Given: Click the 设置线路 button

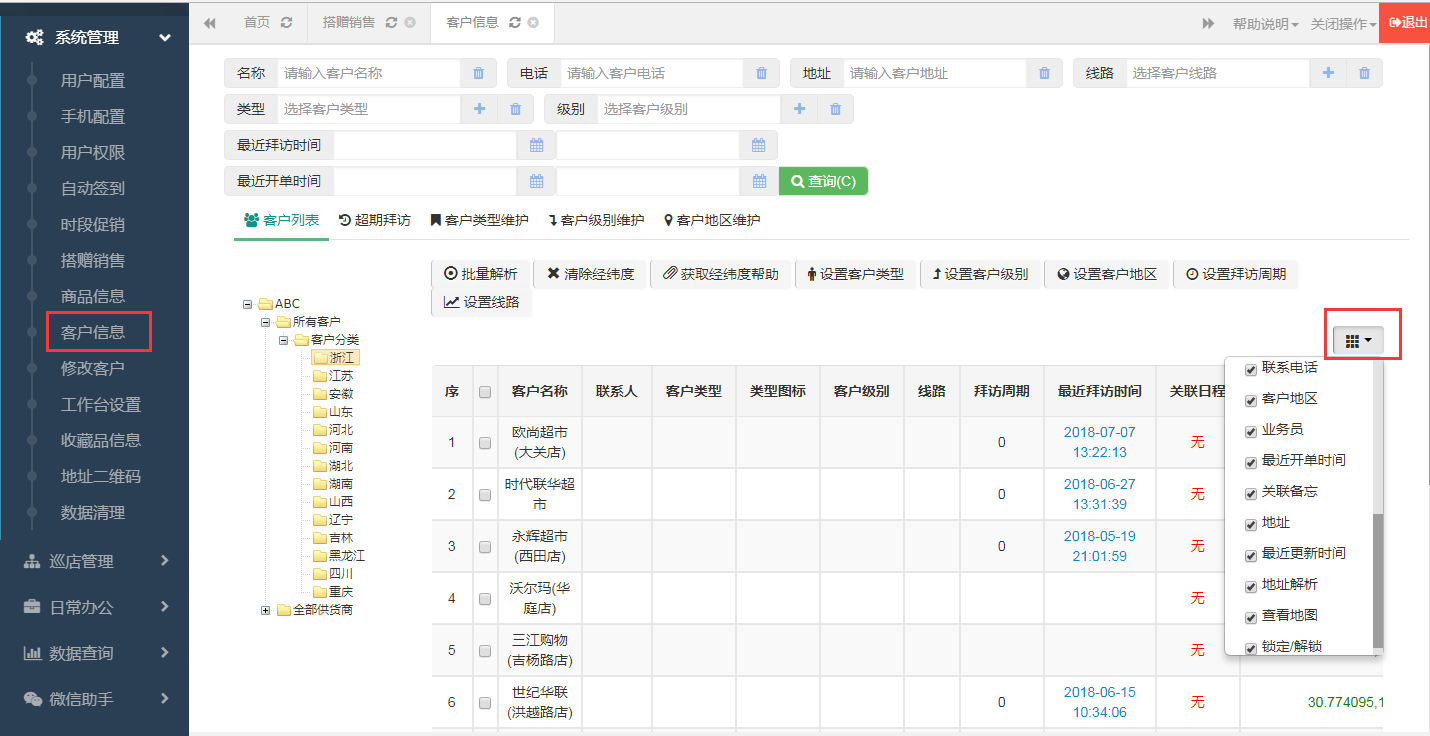Looking at the screenshot, I should 482,302.
